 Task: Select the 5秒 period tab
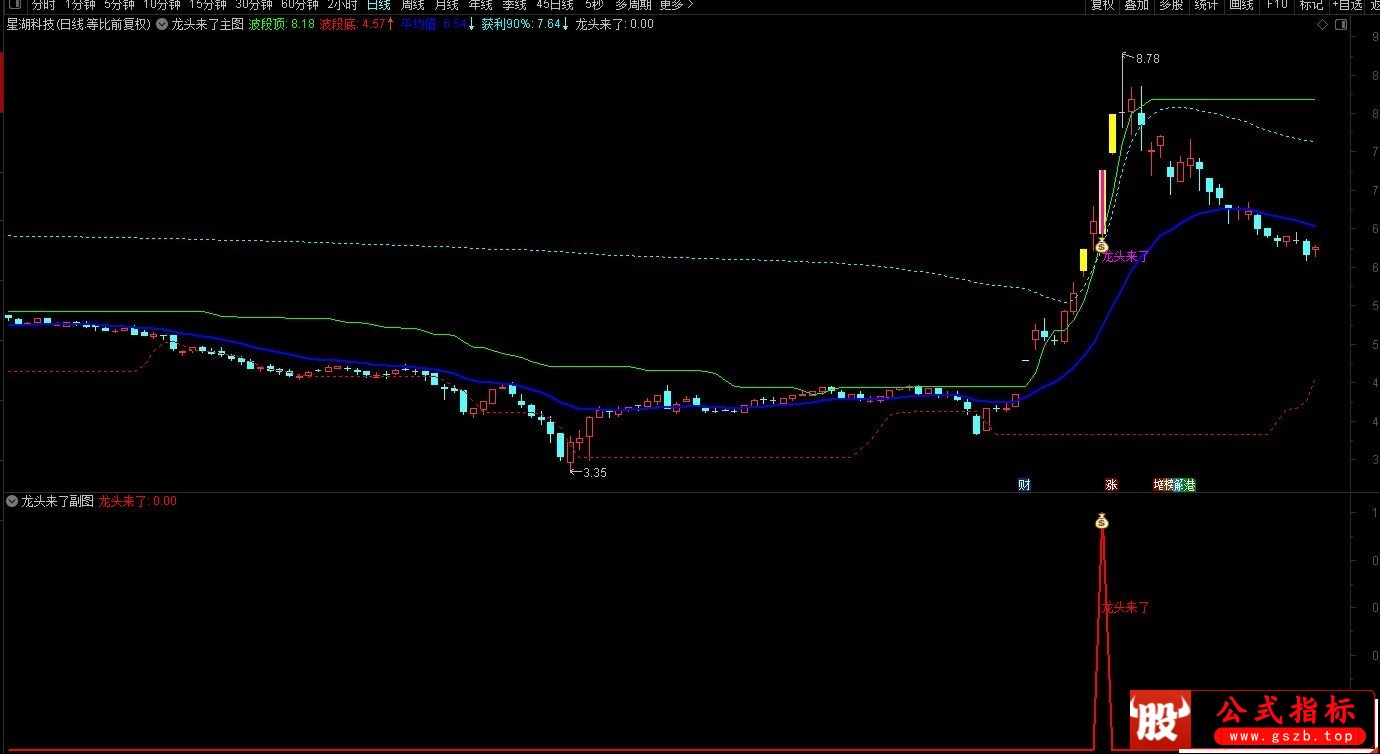594,5
